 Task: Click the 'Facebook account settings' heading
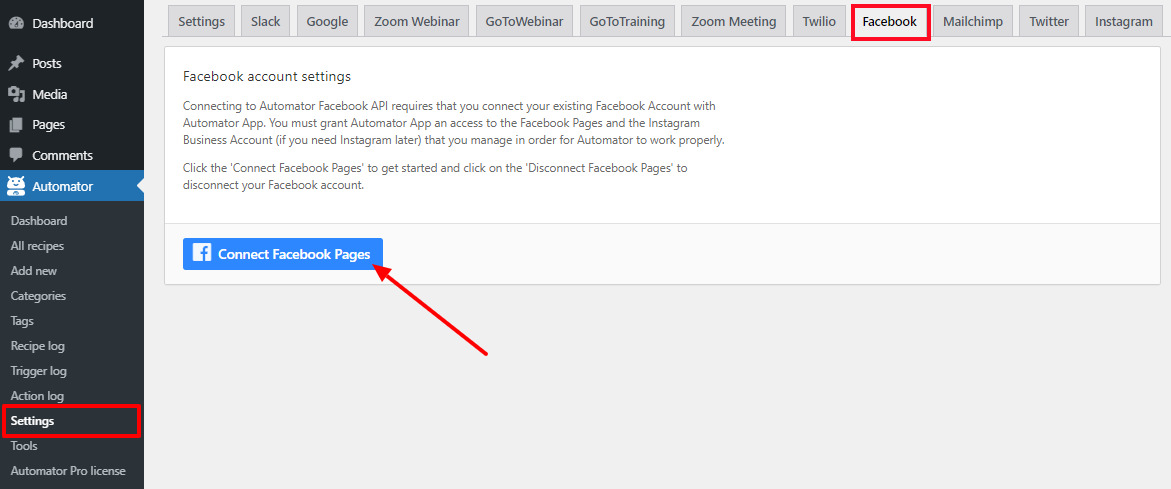click(267, 76)
